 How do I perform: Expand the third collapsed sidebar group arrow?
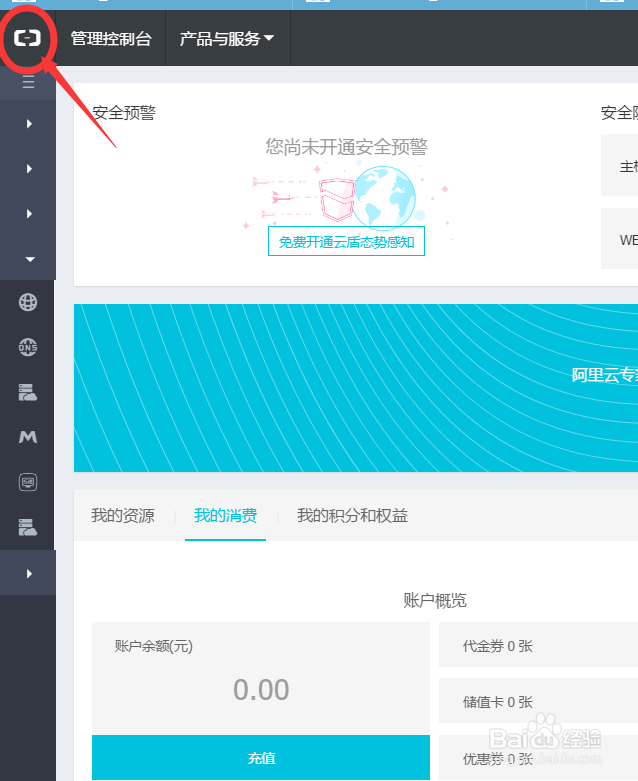tap(29, 214)
